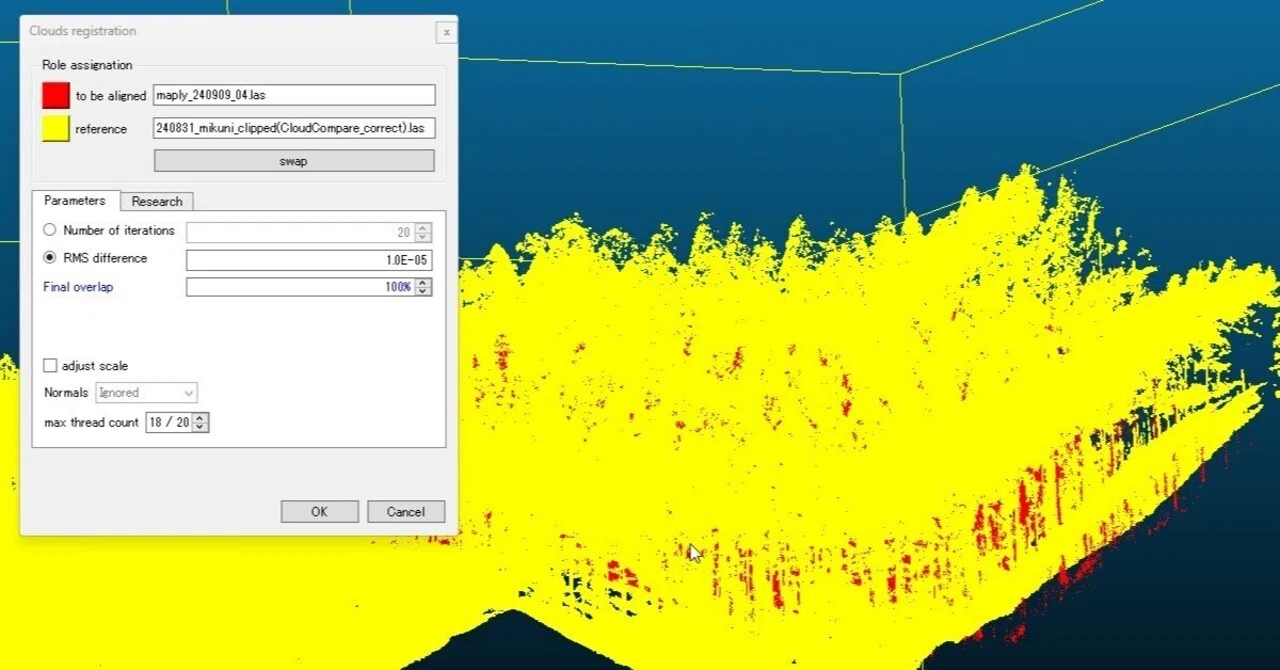Click the 'to be aligned' cloud name field
Image resolution: width=1280 pixels, height=670 pixels.
(x=294, y=95)
